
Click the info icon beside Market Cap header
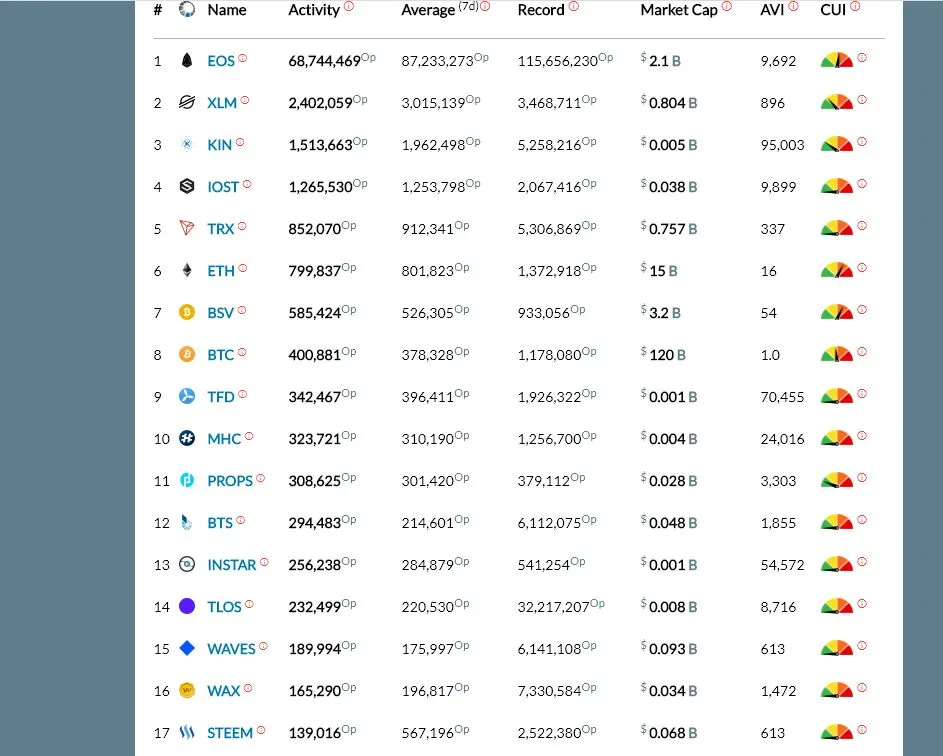point(726,6)
